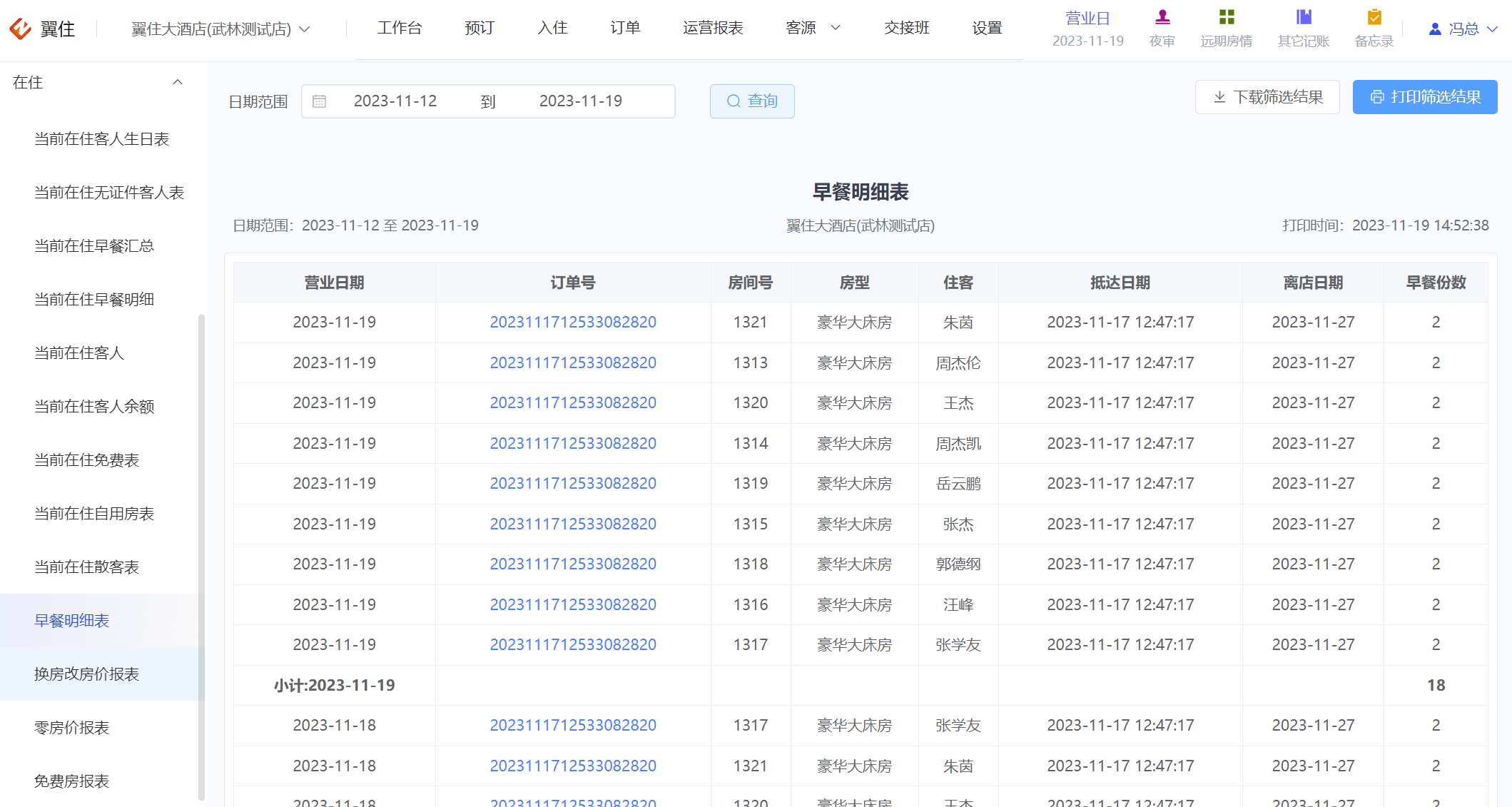This screenshot has height=807, width=1512.
Task: Open the 工作台 menu
Action: [x=400, y=28]
